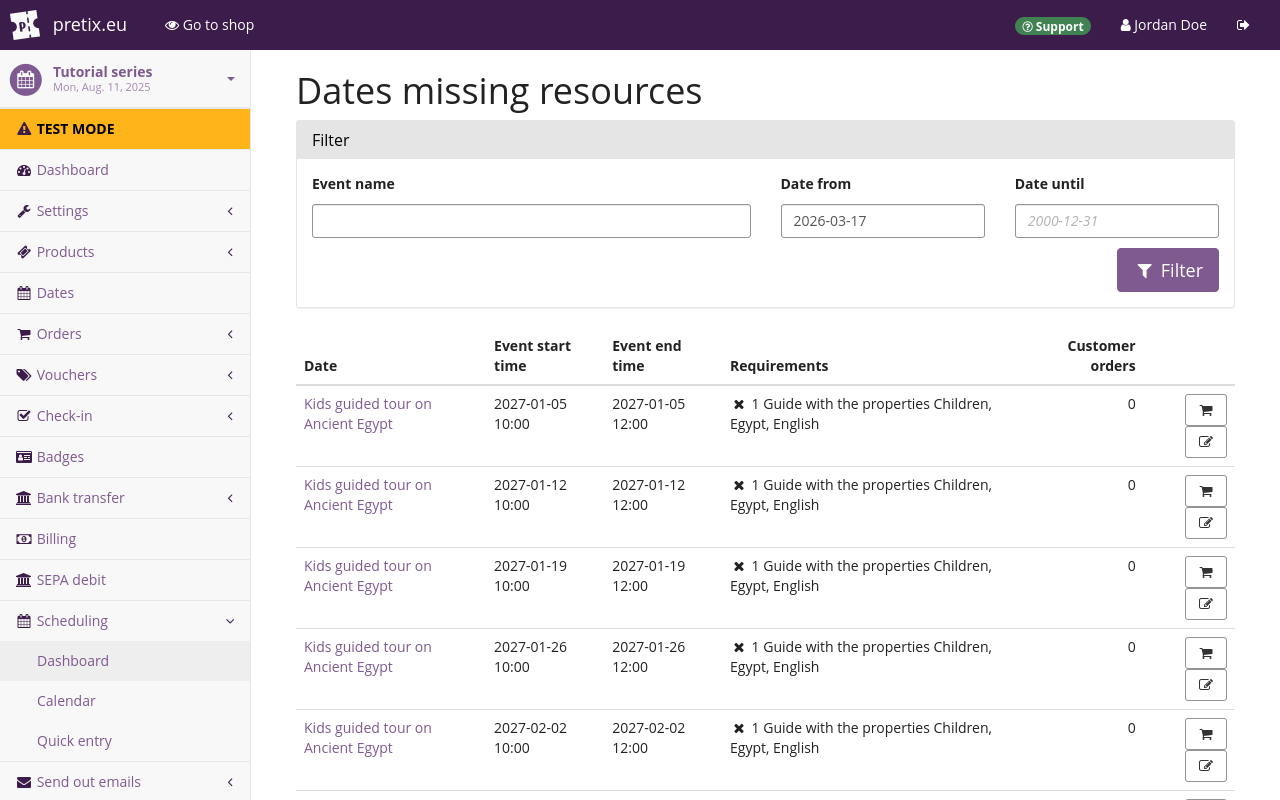Click cart button for 2027-01-05 tour row
Screen dimensions: 1280x800
point(1206,410)
